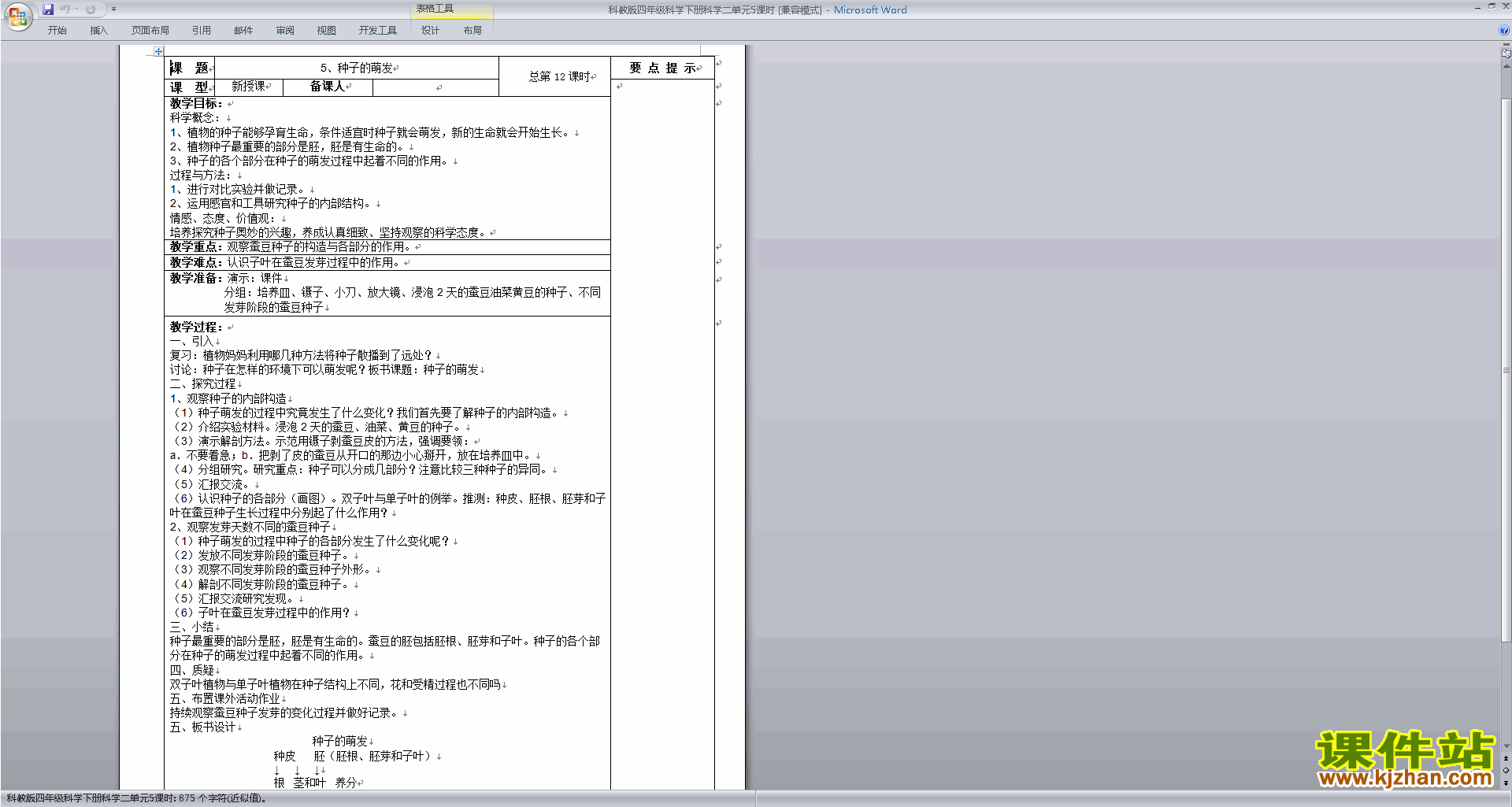1512x807 pixels.
Task: Switch to the 页面布局 ribbon tab
Action: 150,31
